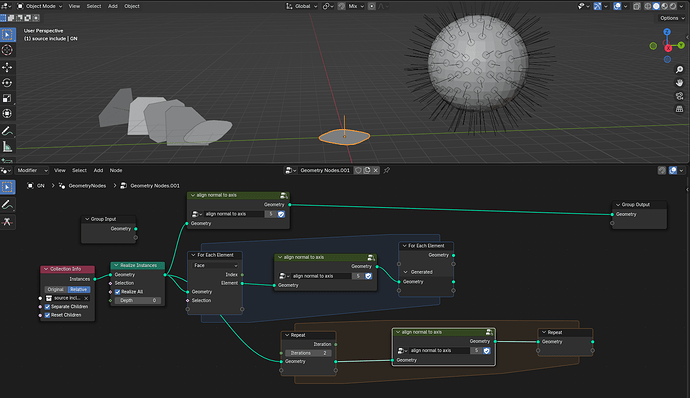
Task: Collapse the Generated panel in For Each Element
Action: (406, 272)
